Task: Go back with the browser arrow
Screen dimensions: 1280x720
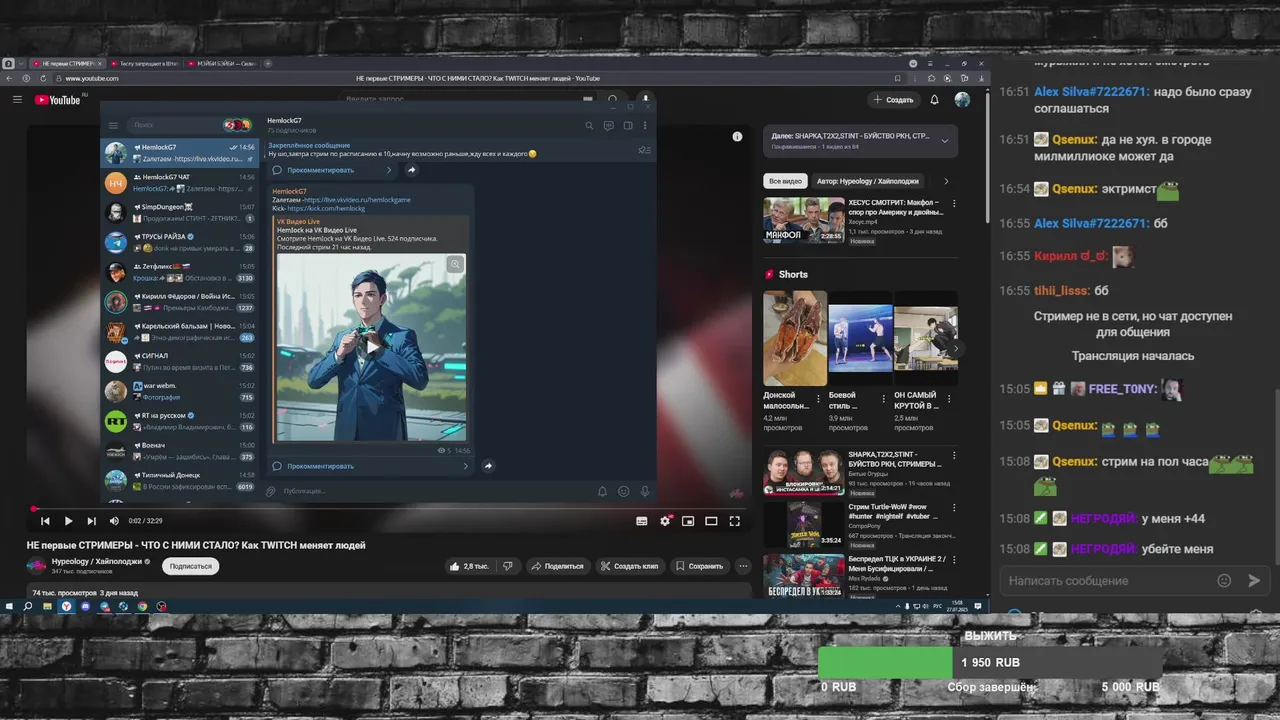Action: pos(10,78)
